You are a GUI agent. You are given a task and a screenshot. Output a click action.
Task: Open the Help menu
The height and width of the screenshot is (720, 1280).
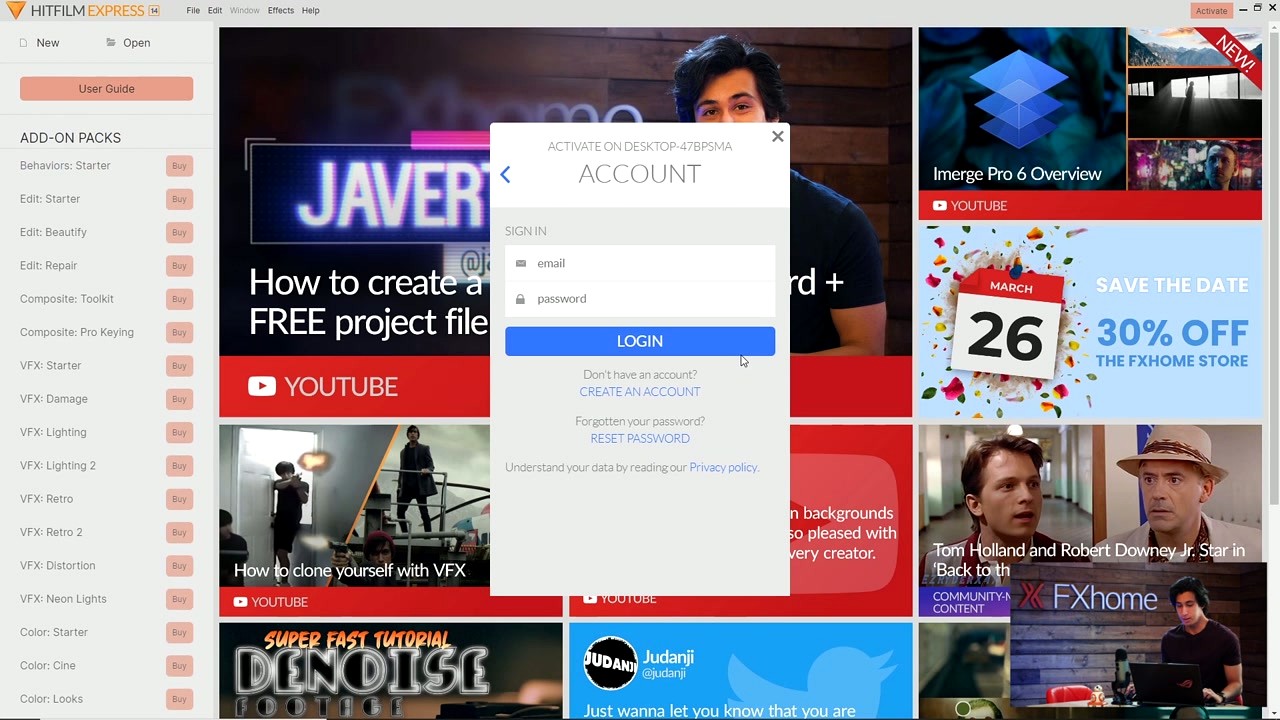310,10
